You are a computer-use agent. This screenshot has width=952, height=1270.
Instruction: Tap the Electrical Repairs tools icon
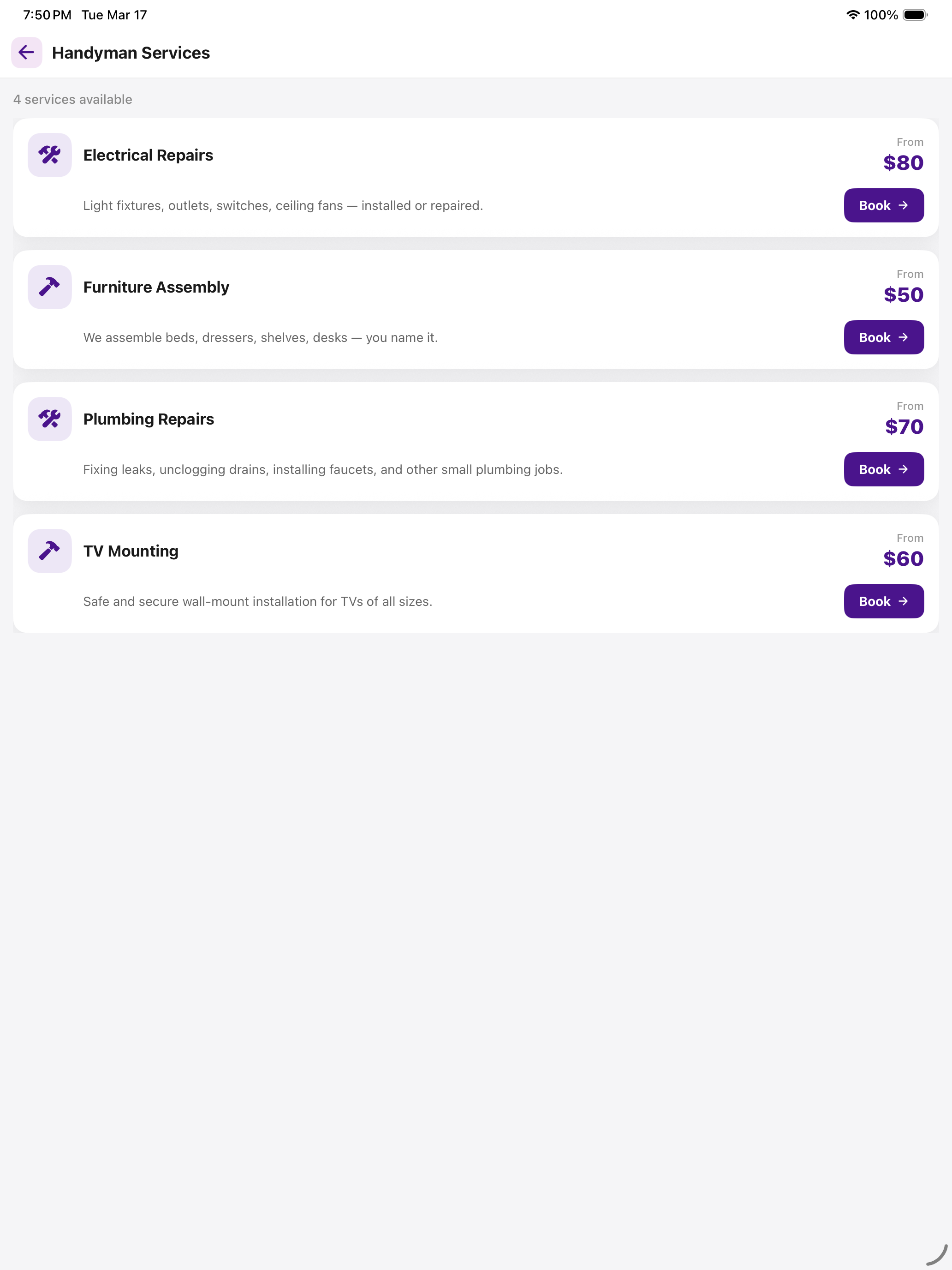tap(50, 155)
